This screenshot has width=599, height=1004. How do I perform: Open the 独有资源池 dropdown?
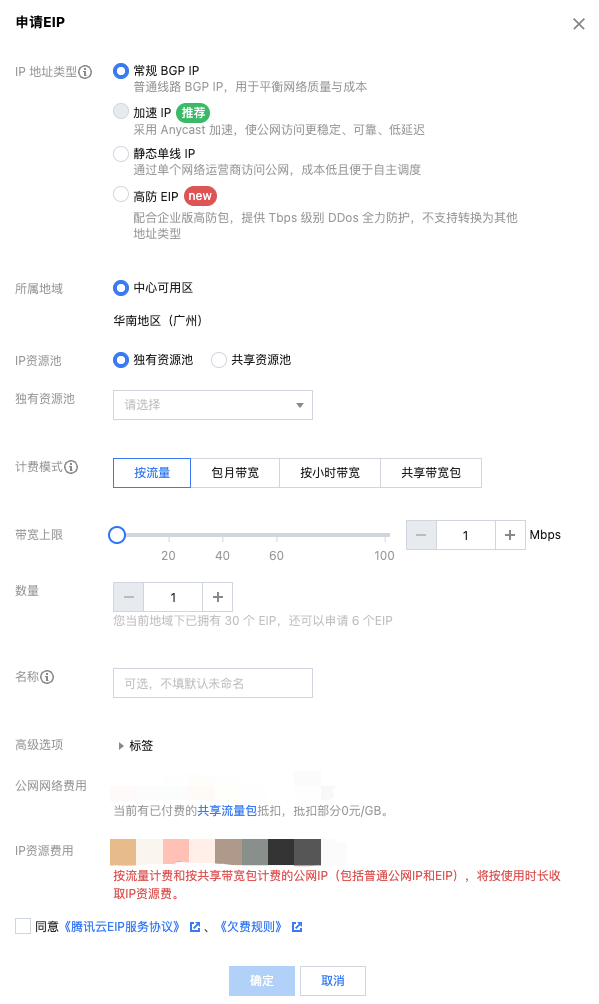213,405
